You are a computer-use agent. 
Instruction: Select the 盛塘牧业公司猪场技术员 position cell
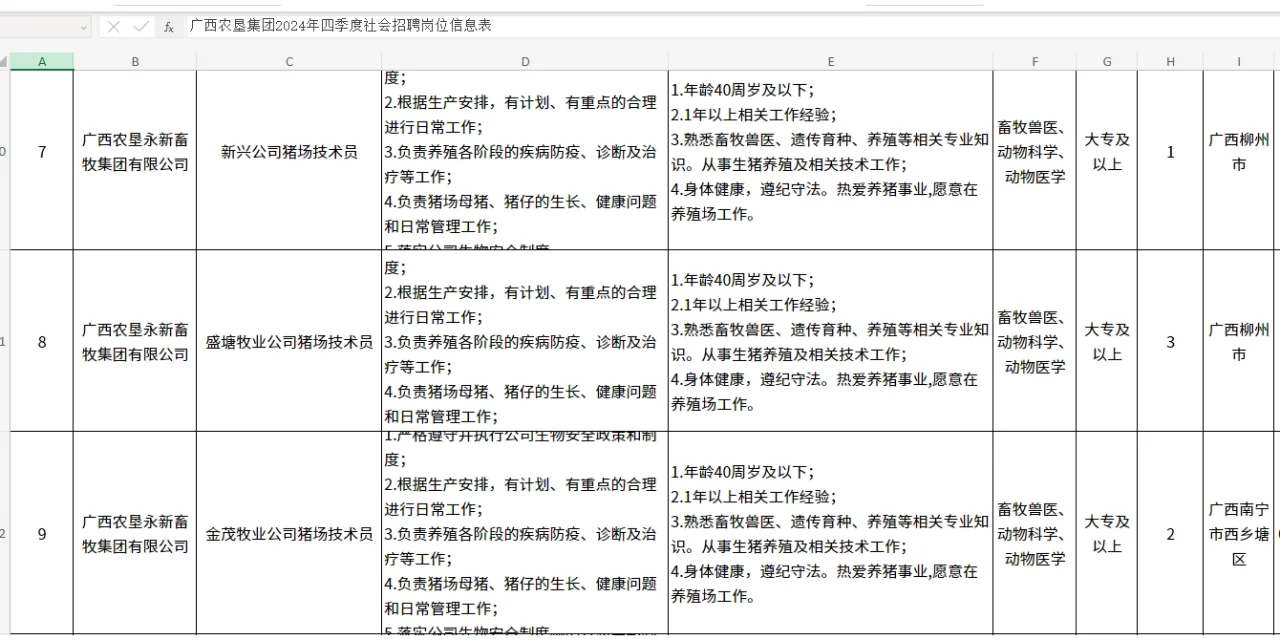[289, 341]
